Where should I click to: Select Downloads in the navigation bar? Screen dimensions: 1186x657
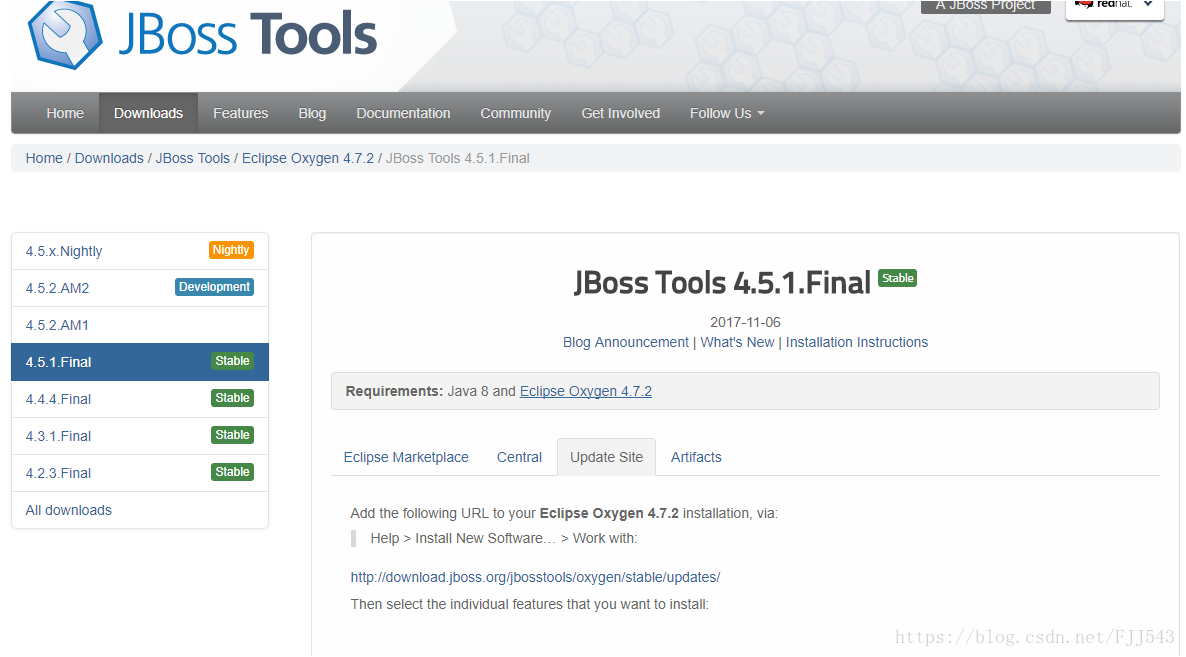pyautogui.click(x=148, y=113)
